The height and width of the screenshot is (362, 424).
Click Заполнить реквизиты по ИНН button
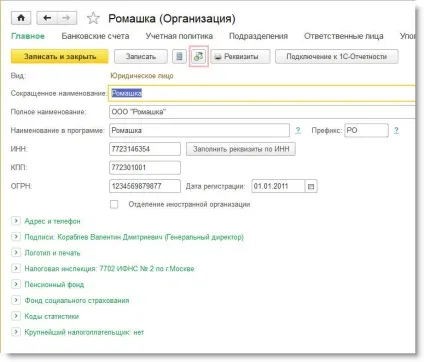click(241, 149)
